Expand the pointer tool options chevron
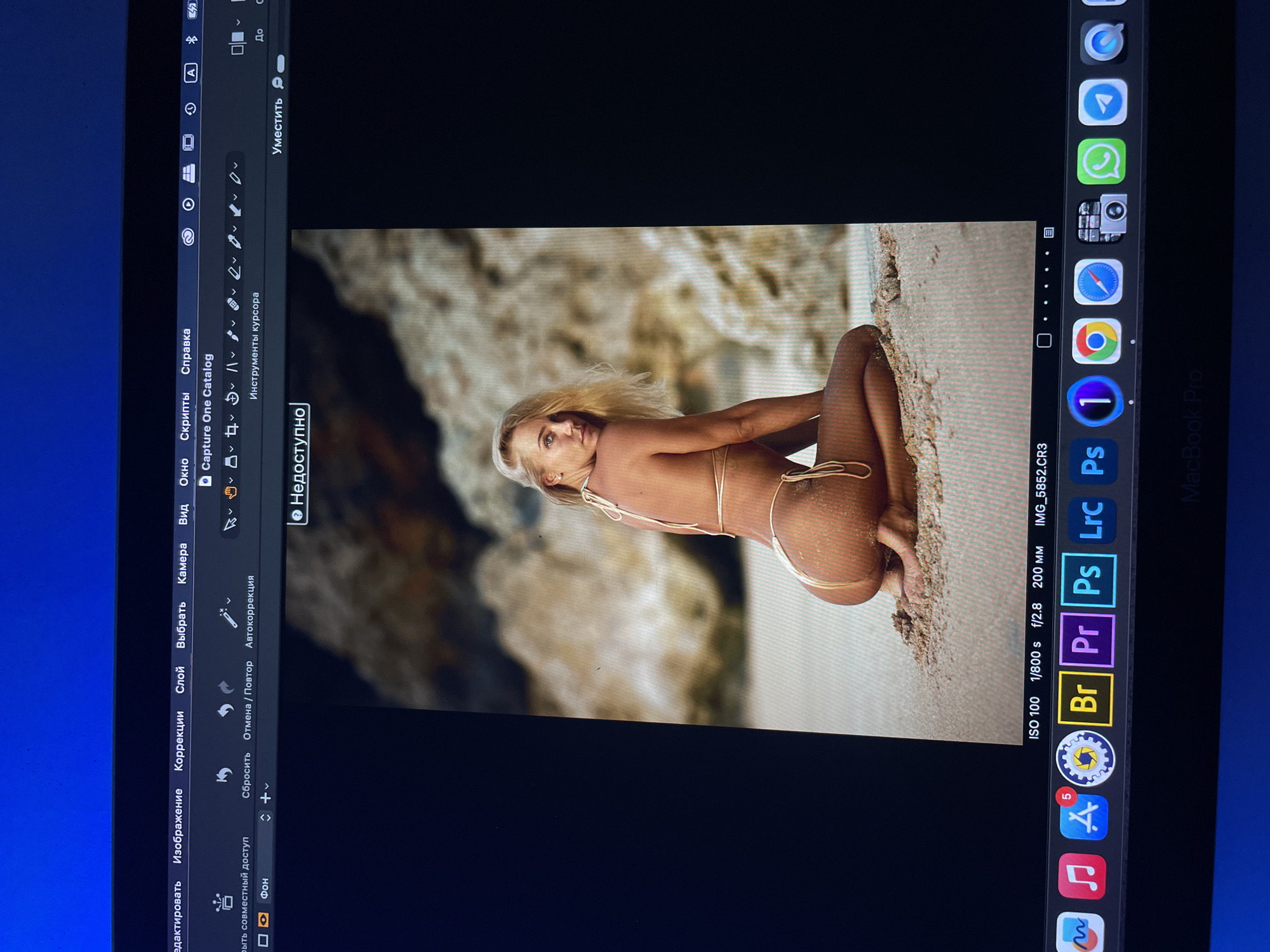This screenshot has height=952, width=1270. (230, 510)
